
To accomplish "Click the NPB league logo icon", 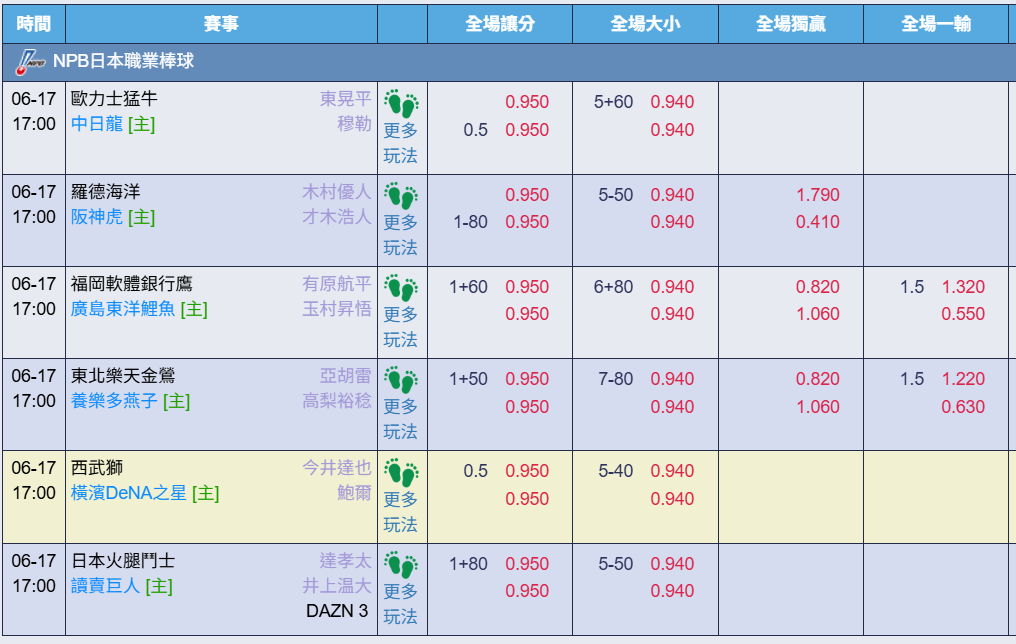I will [x=30, y=62].
